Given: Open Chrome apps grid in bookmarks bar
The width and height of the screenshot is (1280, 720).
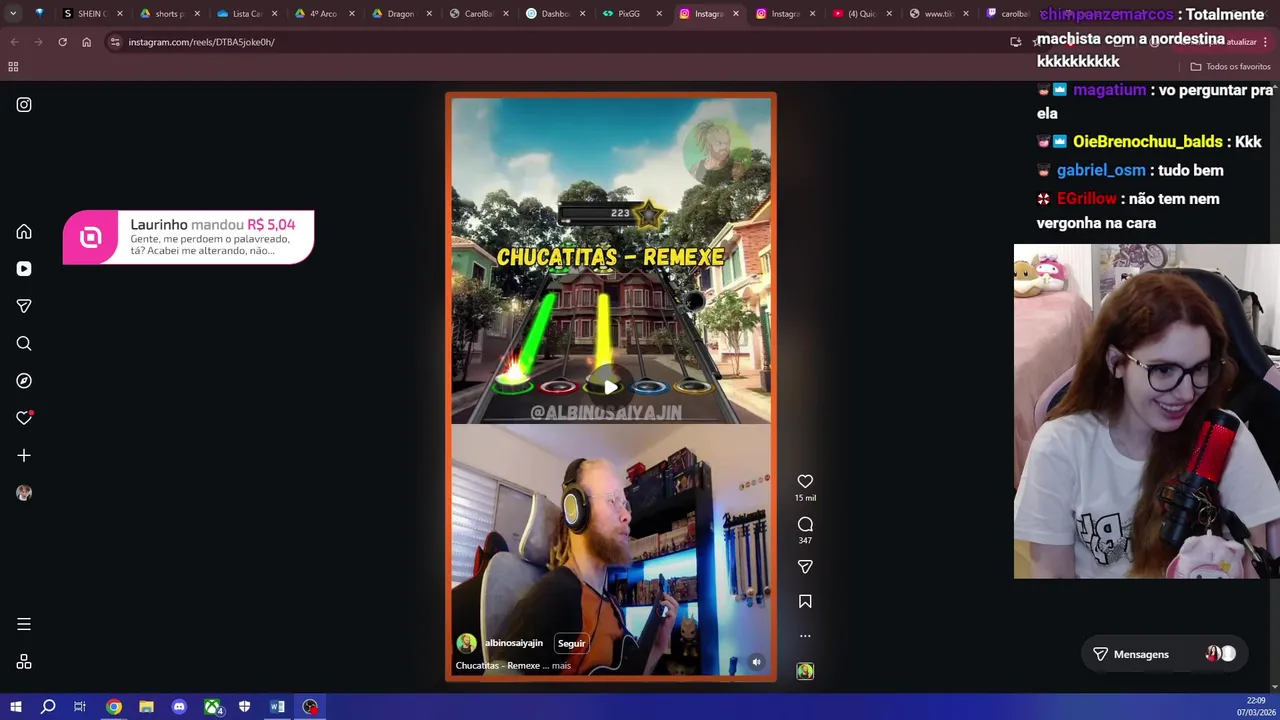Looking at the screenshot, I should 13,67.
